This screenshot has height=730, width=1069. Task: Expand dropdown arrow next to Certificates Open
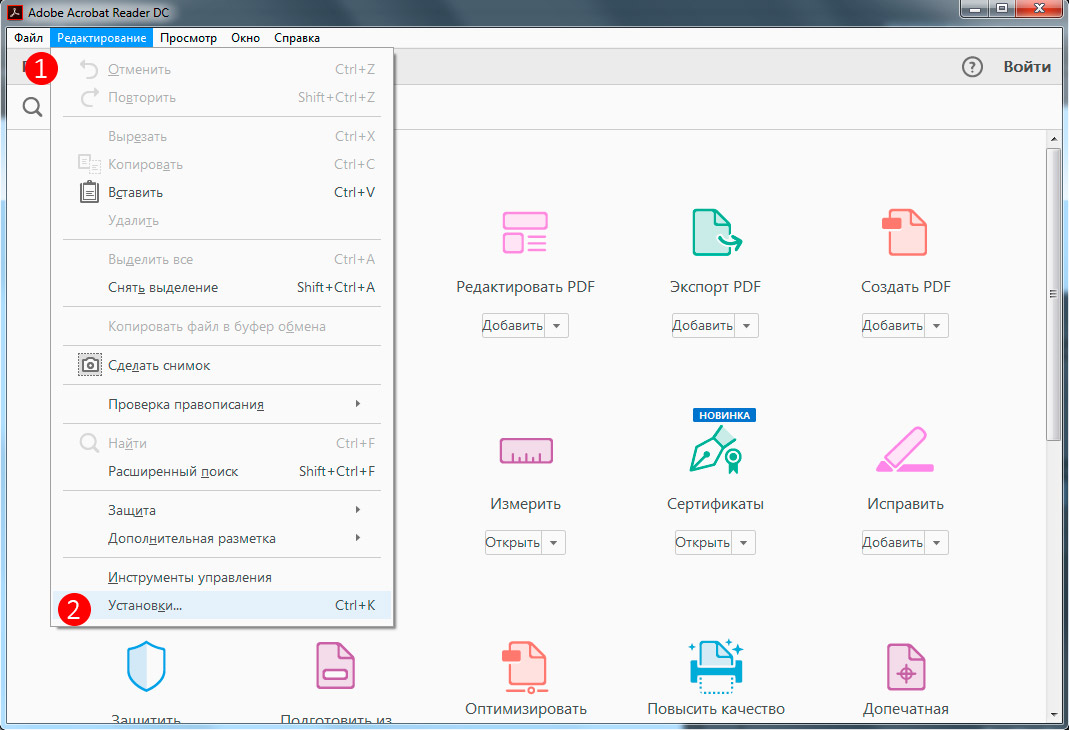(x=744, y=543)
